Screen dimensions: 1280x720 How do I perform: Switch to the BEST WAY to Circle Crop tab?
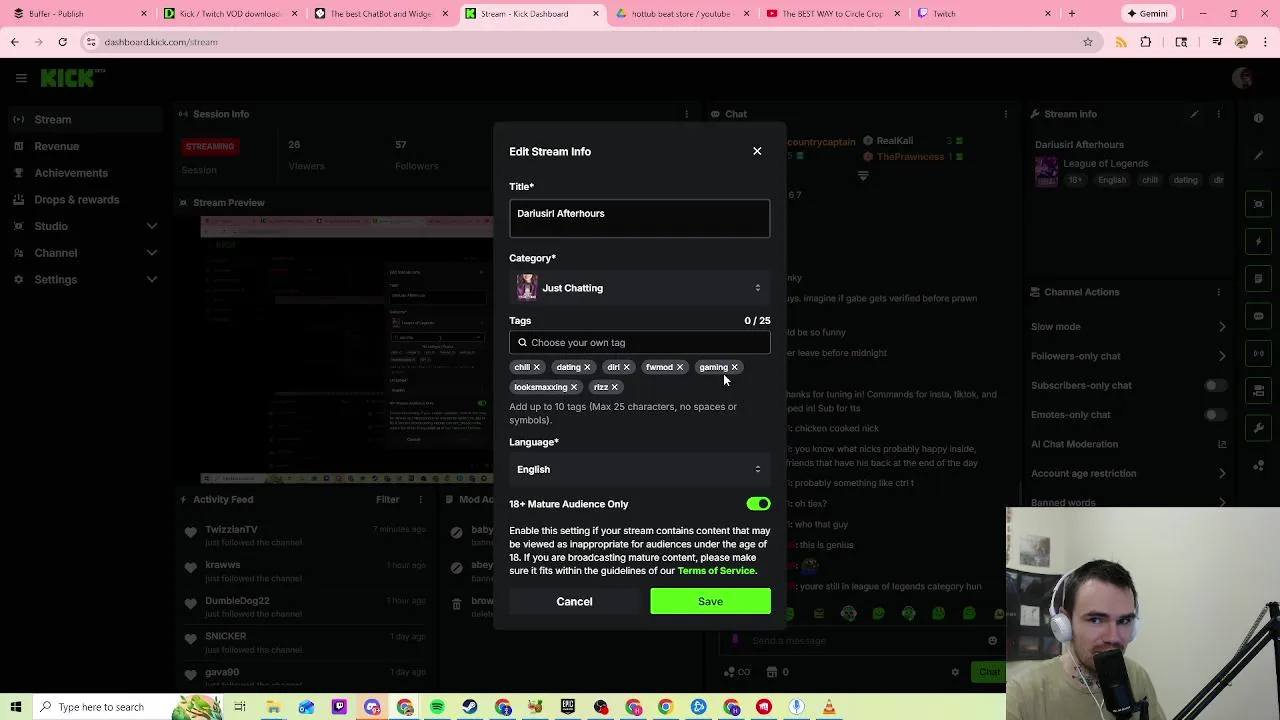click(831, 14)
